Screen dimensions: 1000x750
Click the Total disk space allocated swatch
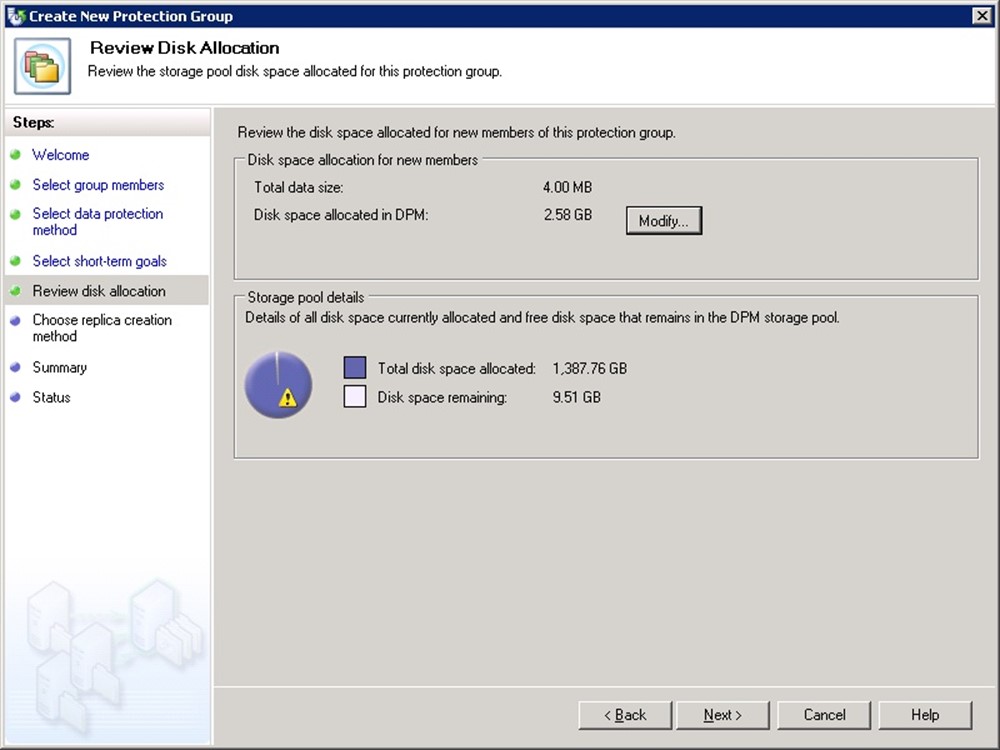pos(355,368)
